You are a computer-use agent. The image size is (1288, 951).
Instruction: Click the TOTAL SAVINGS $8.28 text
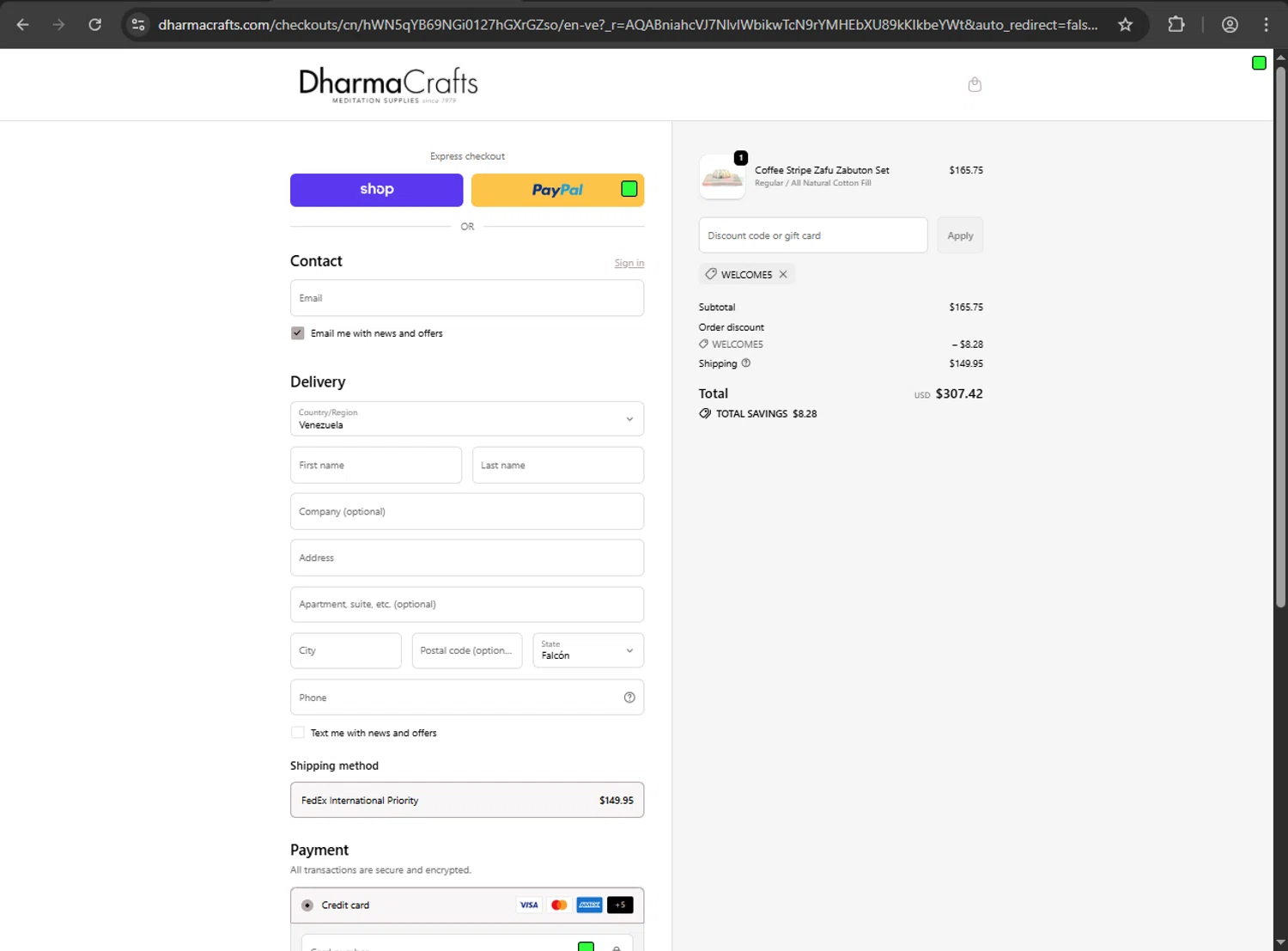point(767,414)
